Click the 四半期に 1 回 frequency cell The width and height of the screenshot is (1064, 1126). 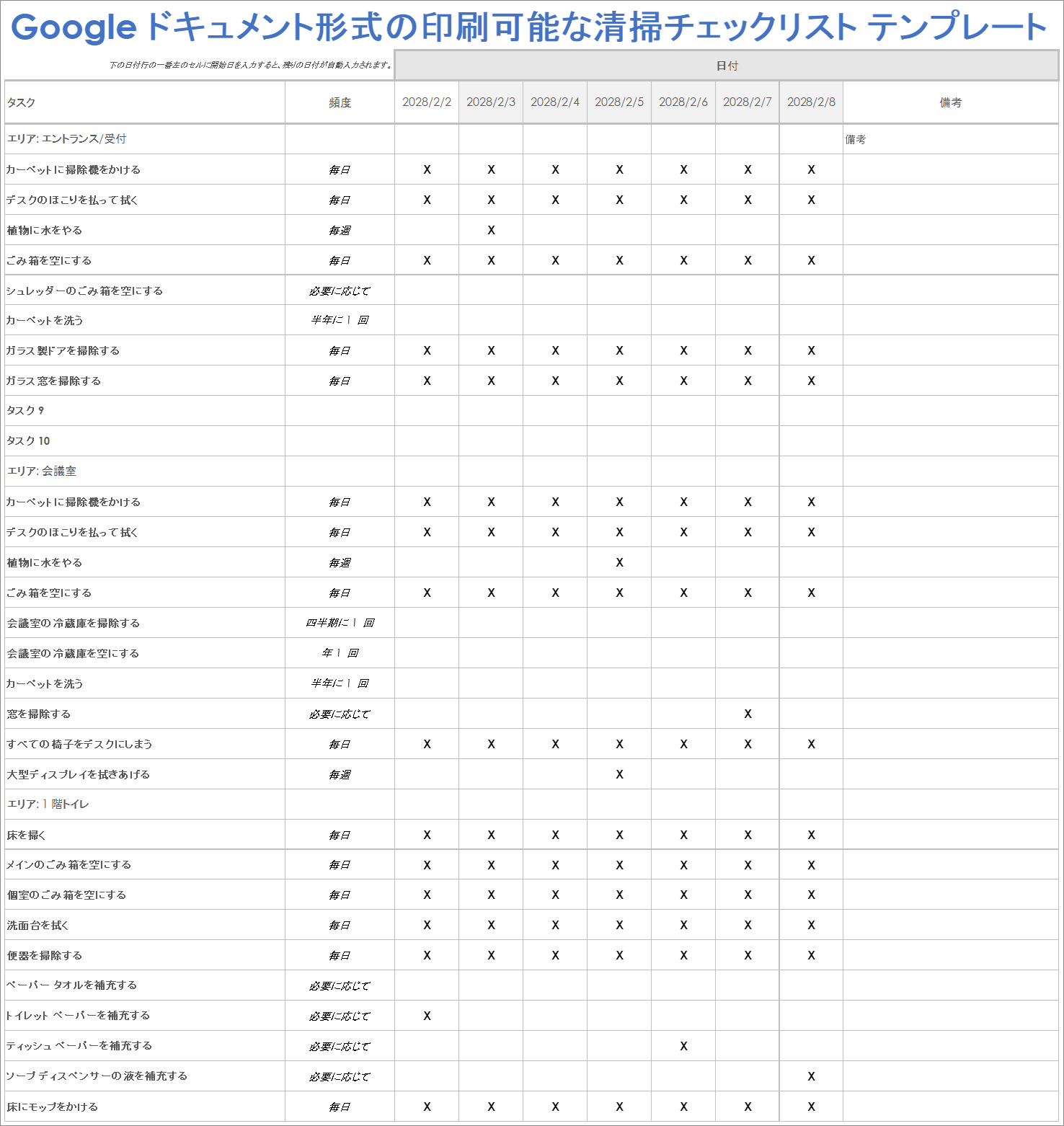point(340,623)
